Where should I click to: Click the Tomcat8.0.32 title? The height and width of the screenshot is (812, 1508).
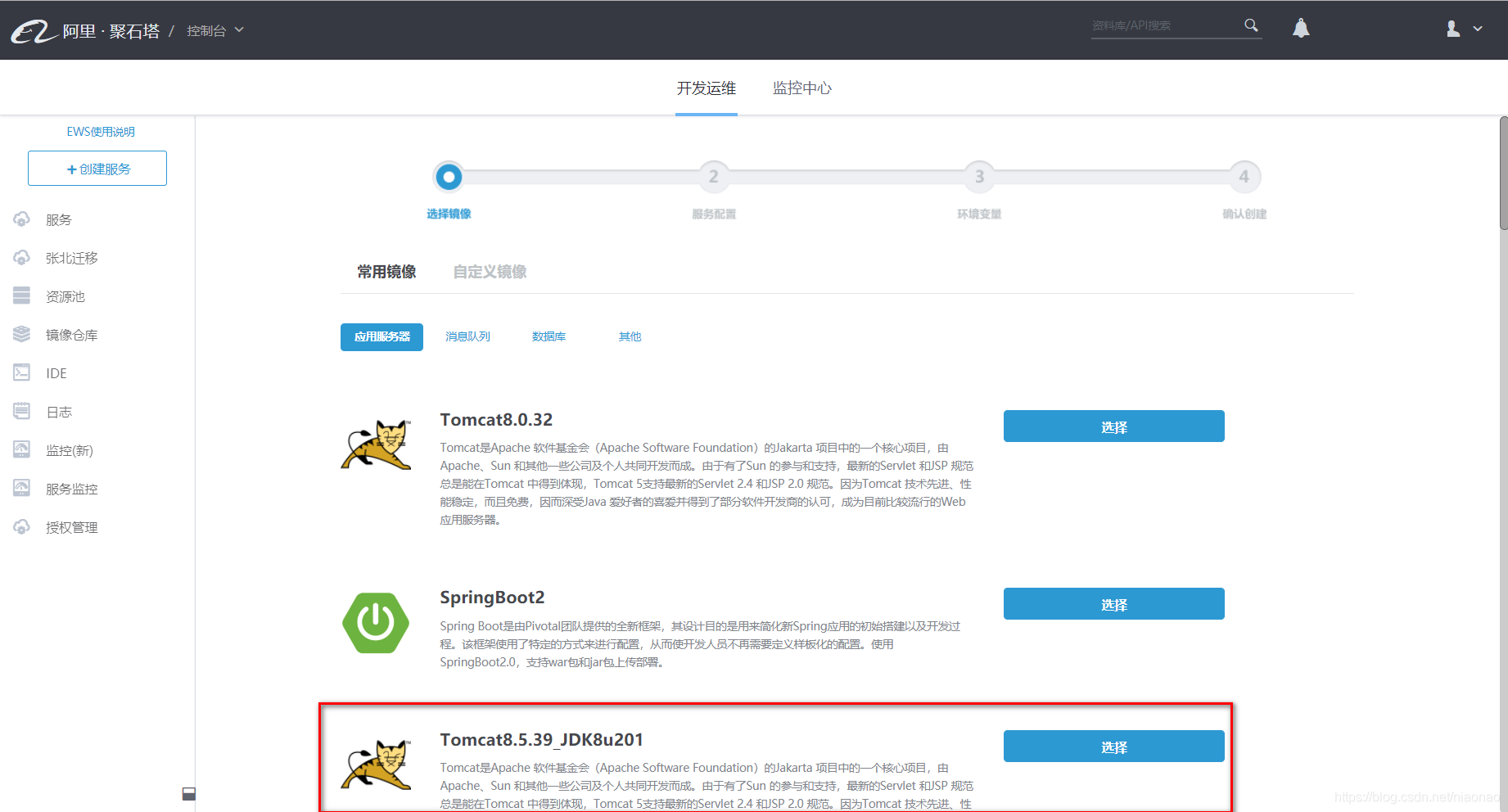tap(496, 420)
